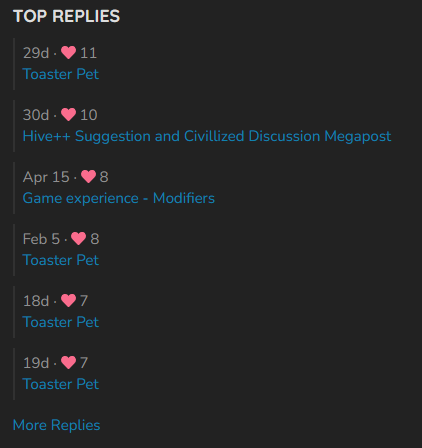The image size is (422, 448).
Task: Click the heart icon on the Apr 15 reply
Action: coord(88,177)
